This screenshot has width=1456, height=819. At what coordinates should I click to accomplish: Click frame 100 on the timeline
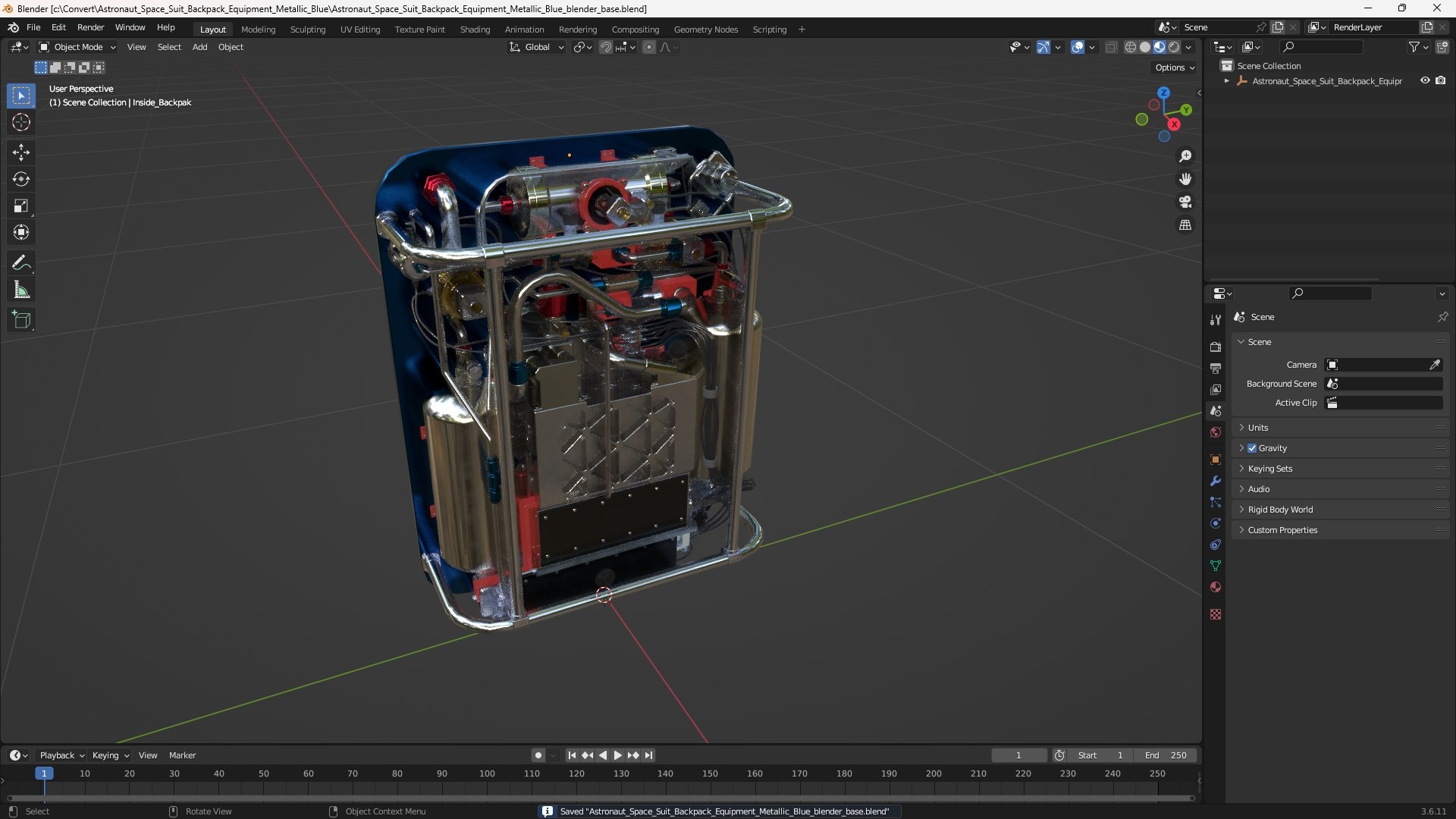click(x=487, y=773)
